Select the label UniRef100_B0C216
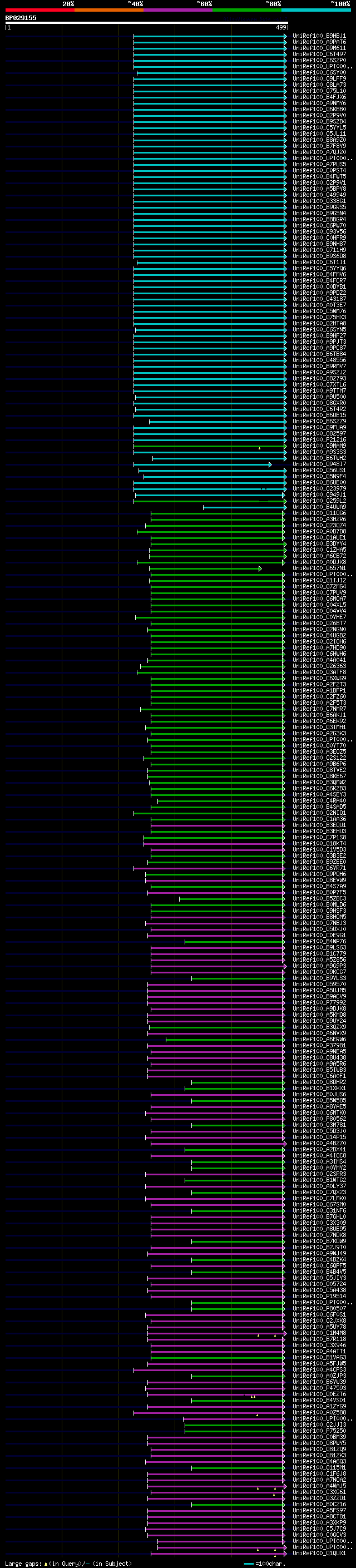 pos(319,1504)
